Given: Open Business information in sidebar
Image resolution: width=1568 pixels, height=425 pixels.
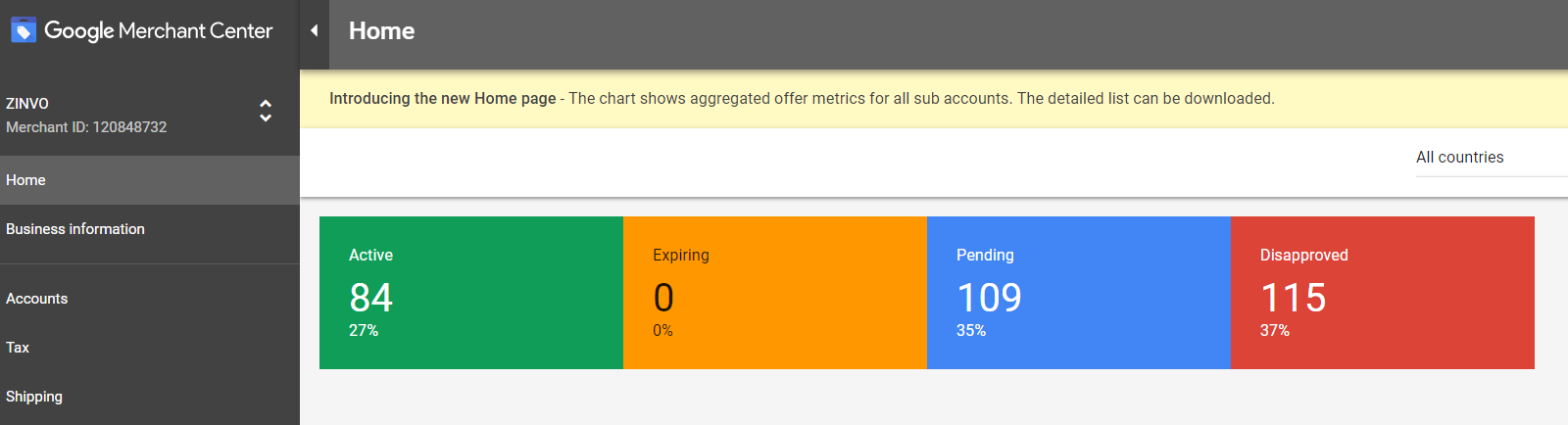Looking at the screenshot, I should 75,229.
